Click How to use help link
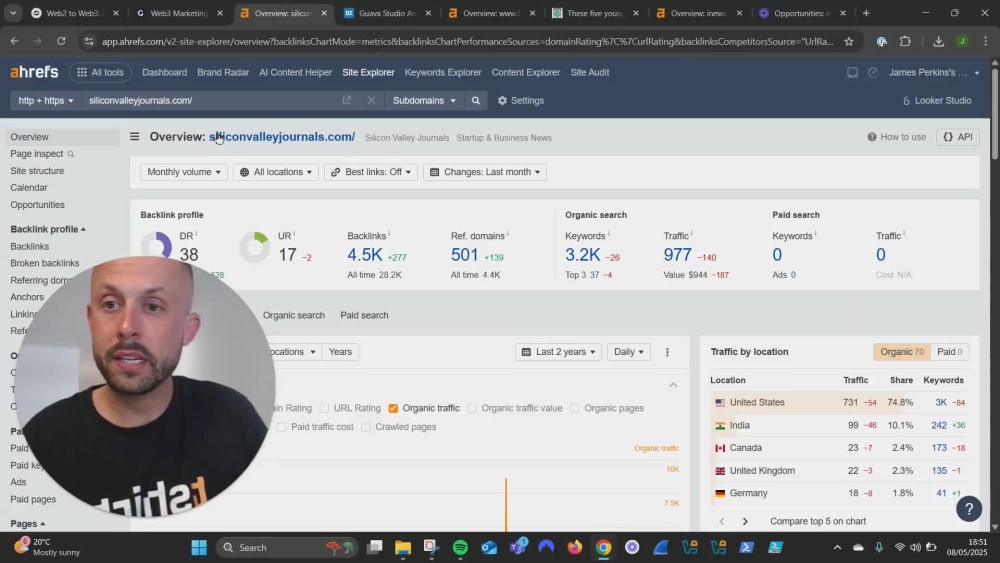Image resolution: width=1000 pixels, height=563 pixels. [896, 136]
